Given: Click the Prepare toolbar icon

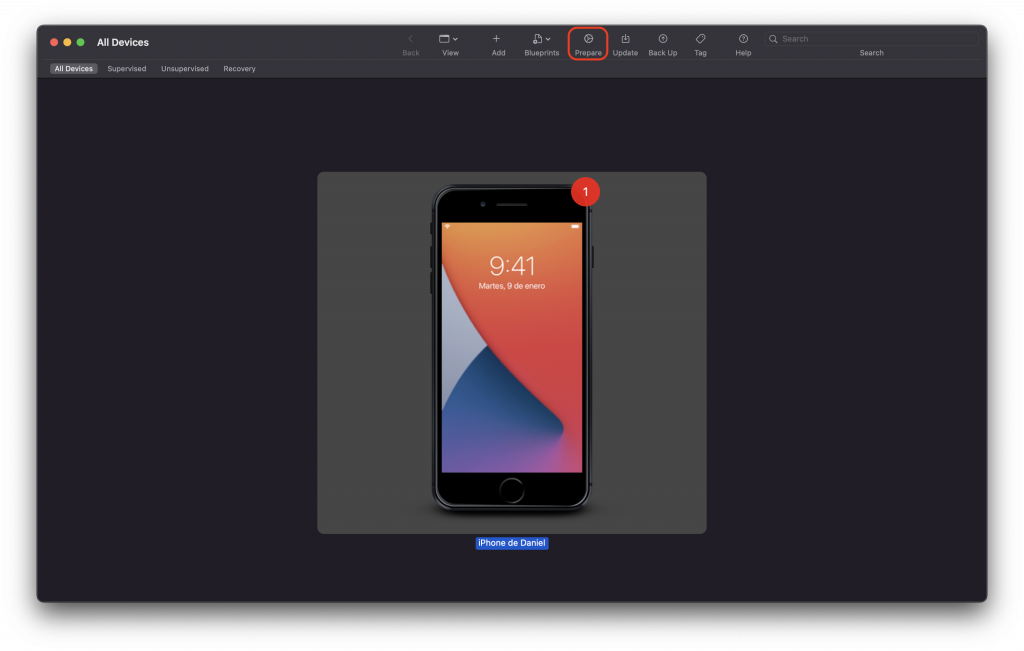Looking at the screenshot, I should click(588, 39).
